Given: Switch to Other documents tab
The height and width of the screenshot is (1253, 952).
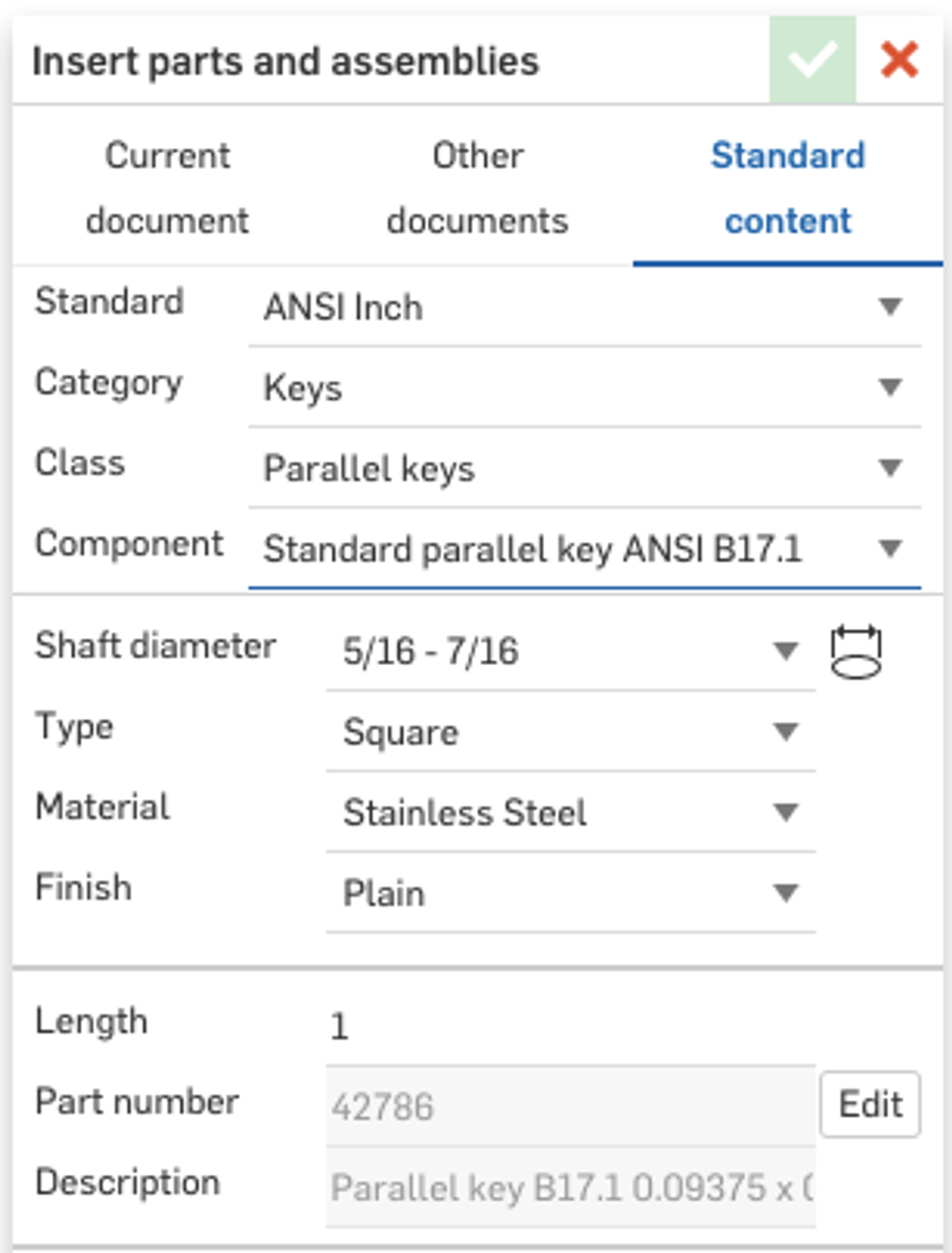Looking at the screenshot, I should [478, 187].
